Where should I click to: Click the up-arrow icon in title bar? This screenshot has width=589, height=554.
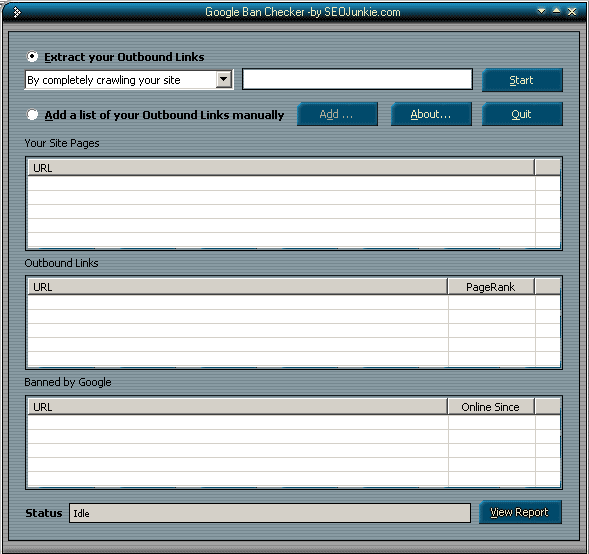pos(556,11)
